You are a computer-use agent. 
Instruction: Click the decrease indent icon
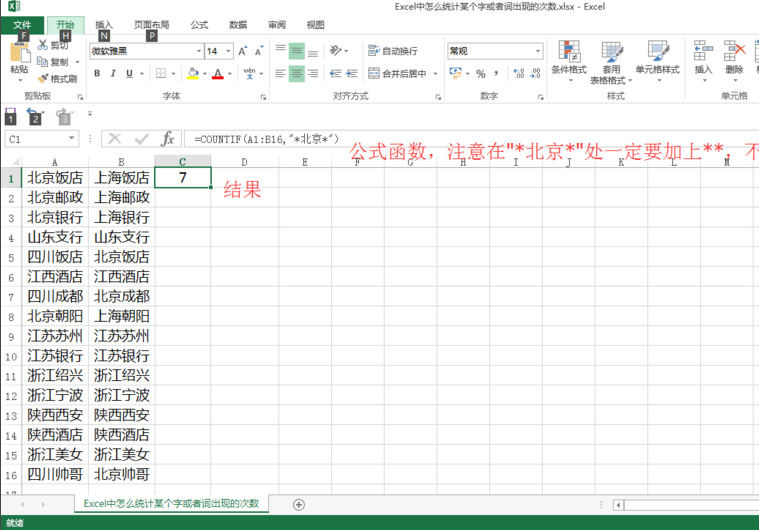tap(335, 74)
